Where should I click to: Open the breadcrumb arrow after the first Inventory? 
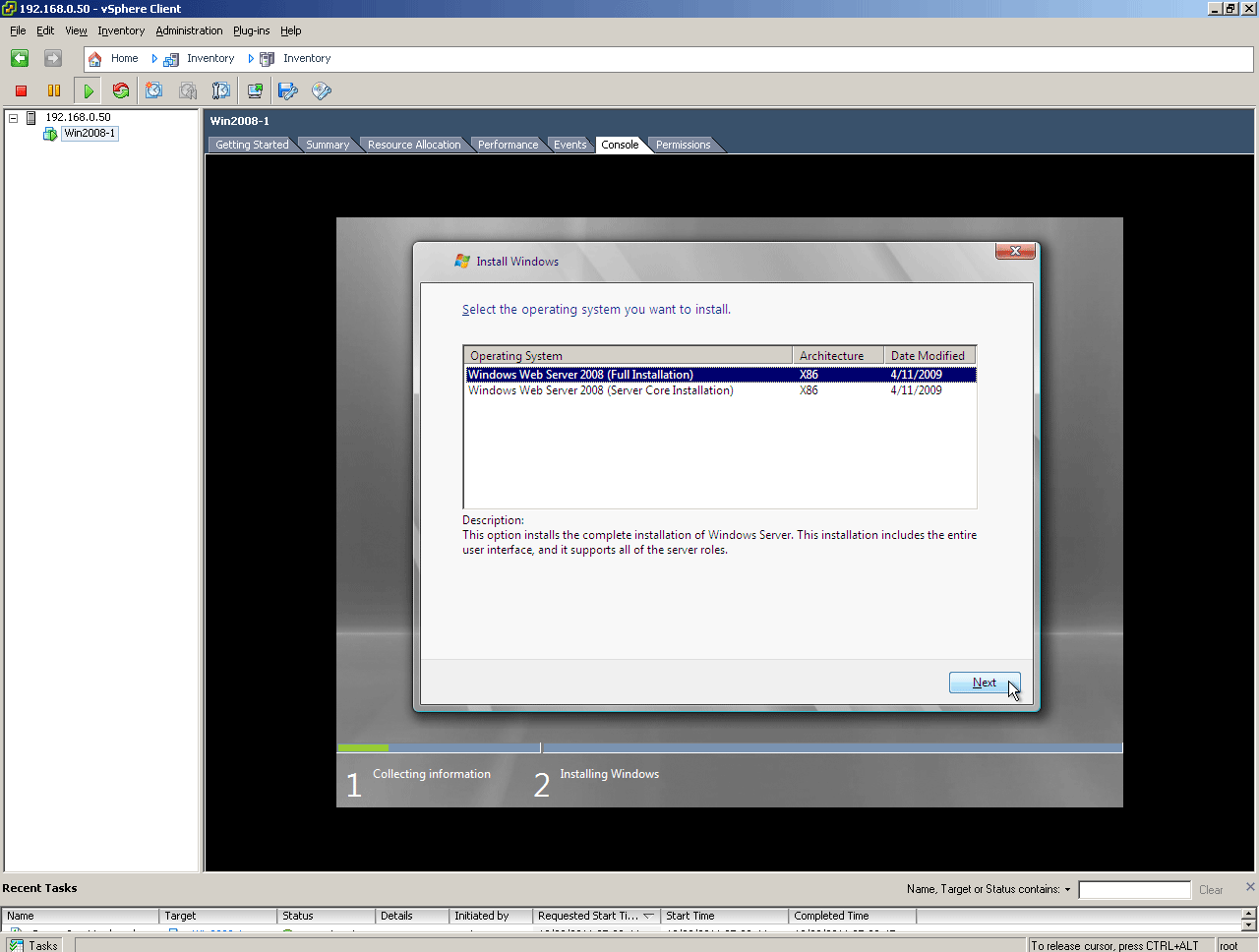coord(251,59)
